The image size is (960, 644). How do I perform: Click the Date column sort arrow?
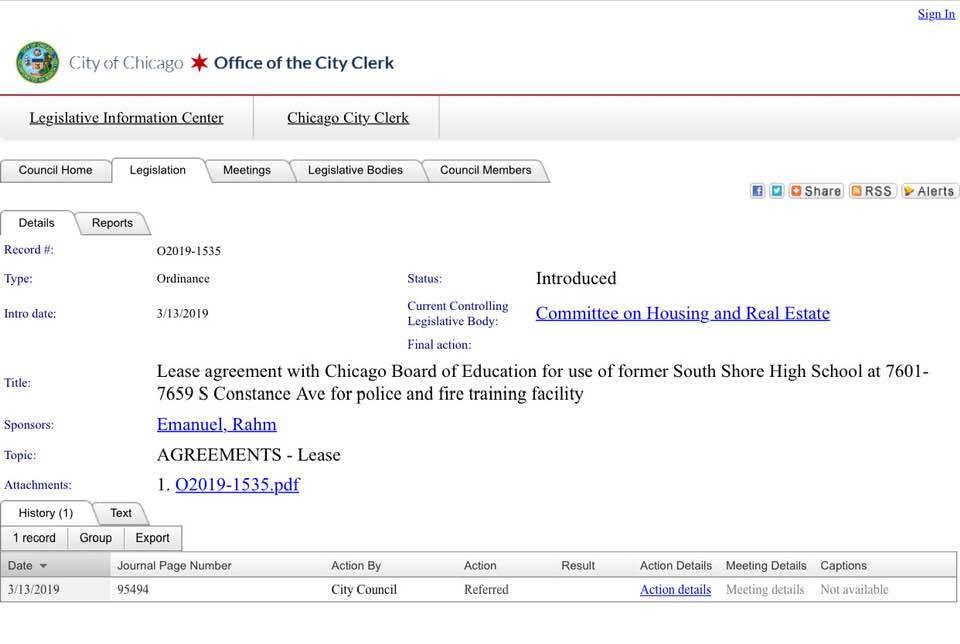tap(43, 566)
